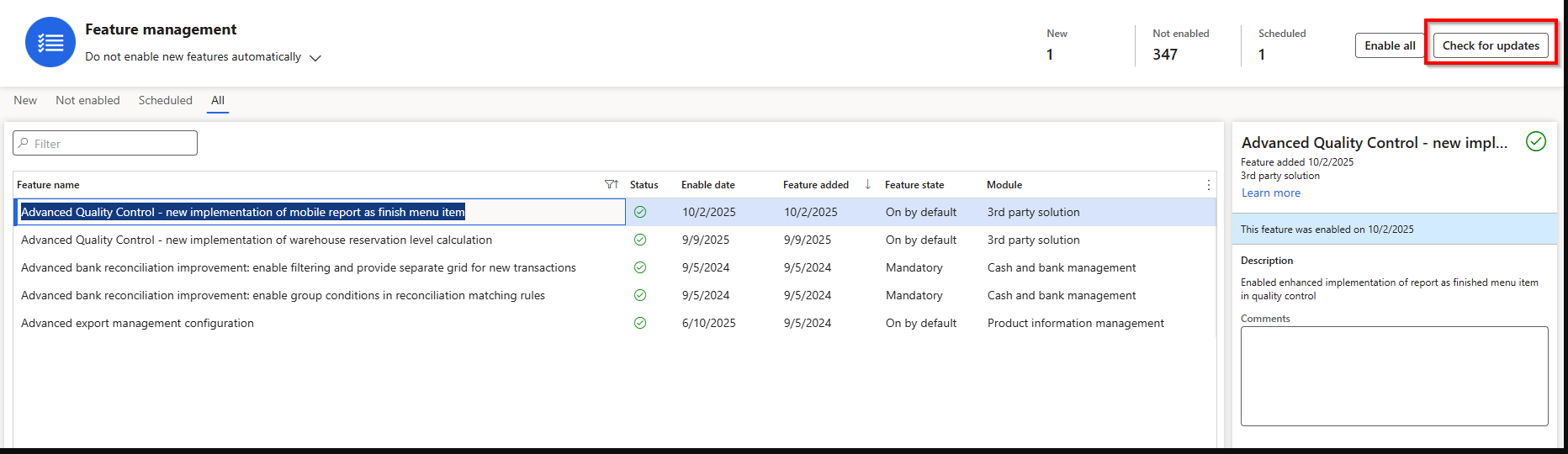1568x454 pixels.
Task: Click the Enable all button
Action: (x=1390, y=45)
